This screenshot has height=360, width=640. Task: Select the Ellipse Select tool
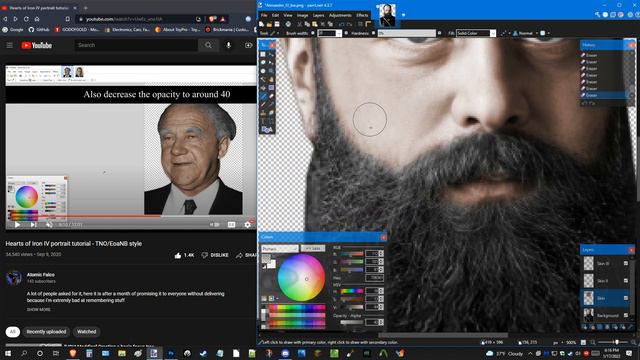[263, 71]
